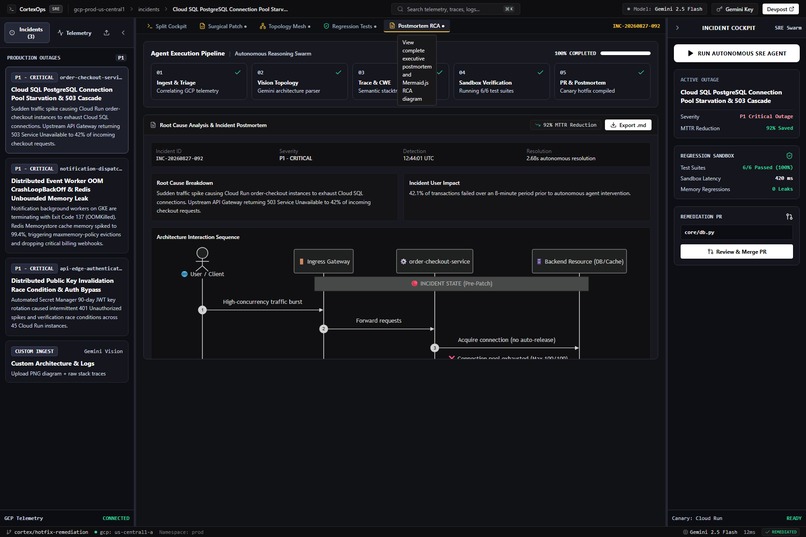
Task: Click the core/db.py file field
Action: (736, 232)
